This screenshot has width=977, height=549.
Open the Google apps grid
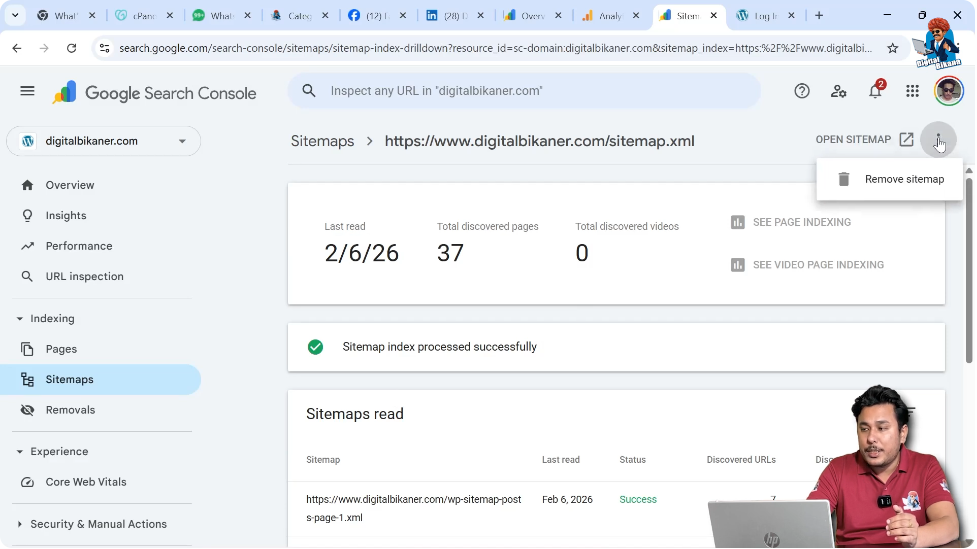(x=912, y=91)
